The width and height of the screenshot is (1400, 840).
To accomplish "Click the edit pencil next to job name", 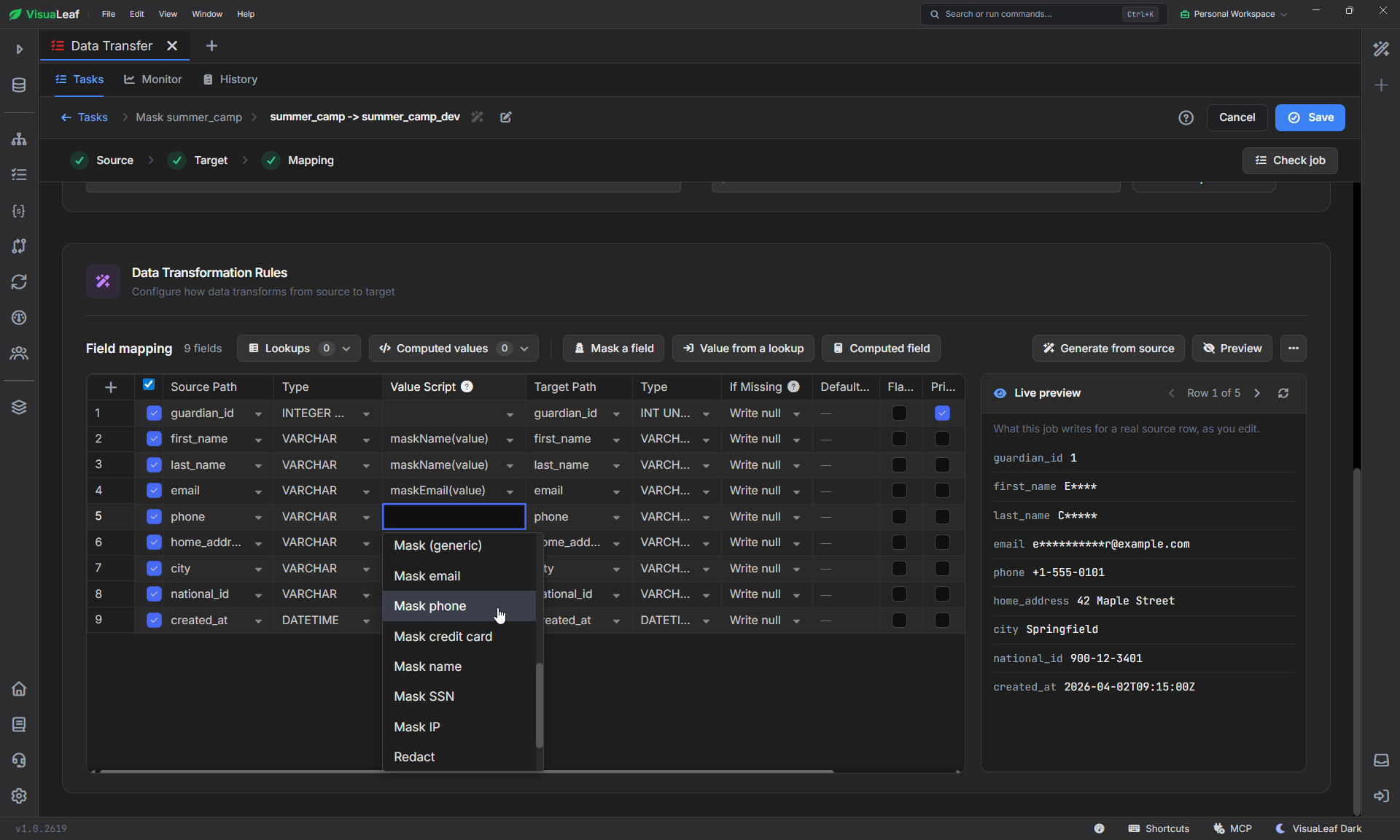I will (x=505, y=117).
